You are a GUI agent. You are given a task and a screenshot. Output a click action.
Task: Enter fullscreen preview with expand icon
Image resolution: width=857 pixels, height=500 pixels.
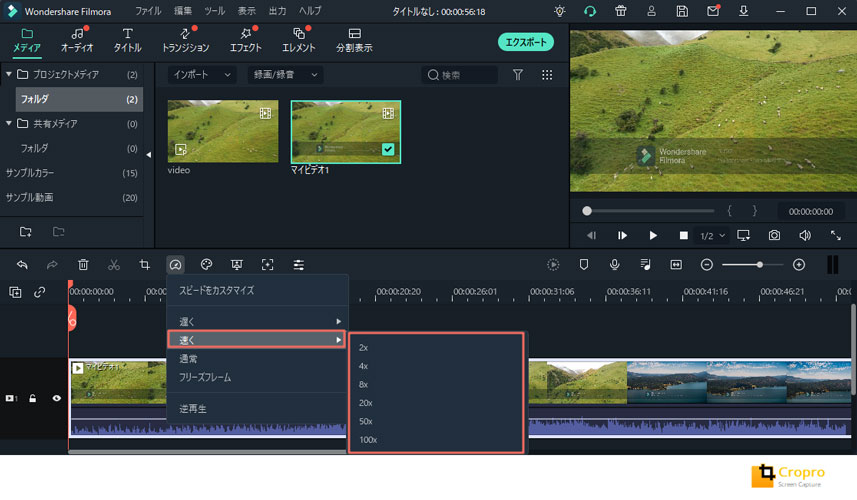pyautogui.click(x=836, y=236)
